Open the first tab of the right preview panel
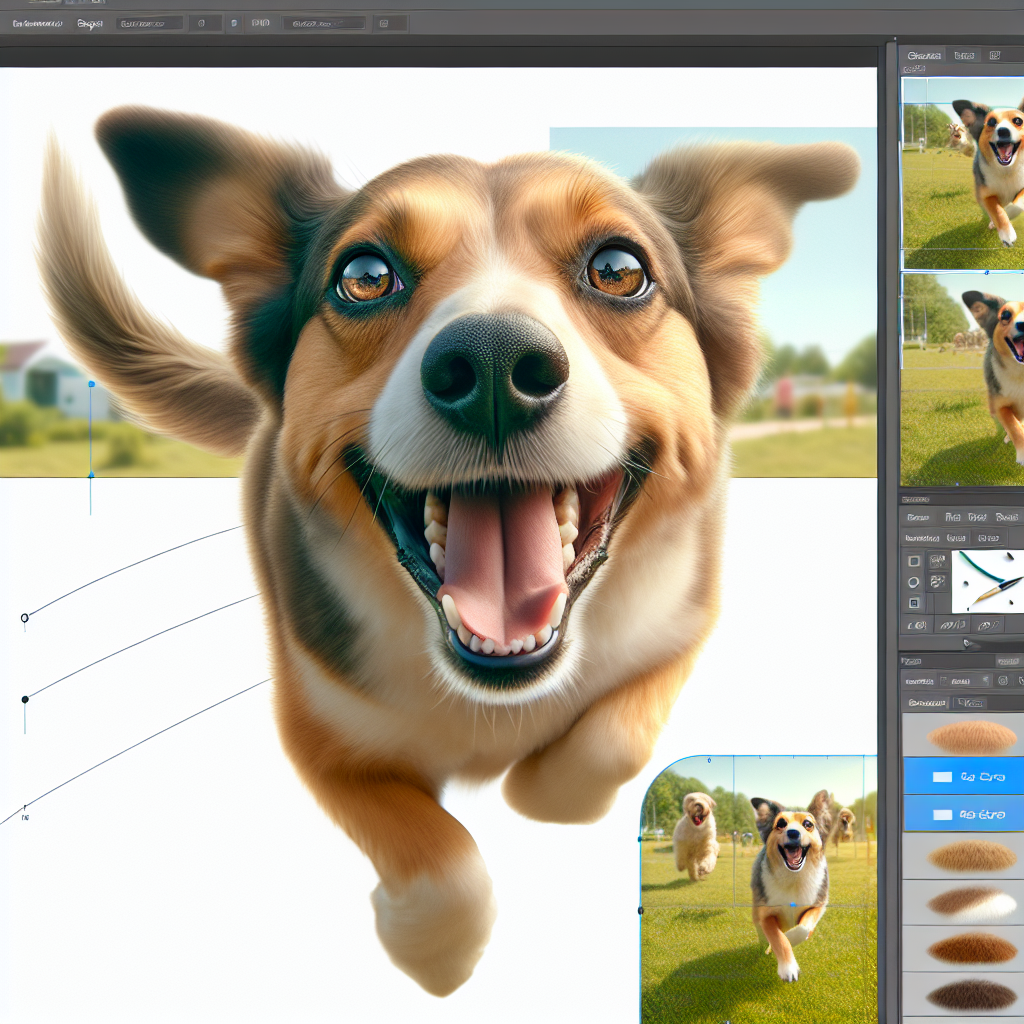The image size is (1024, 1024). pyautogui.click(x=924, y=56)
